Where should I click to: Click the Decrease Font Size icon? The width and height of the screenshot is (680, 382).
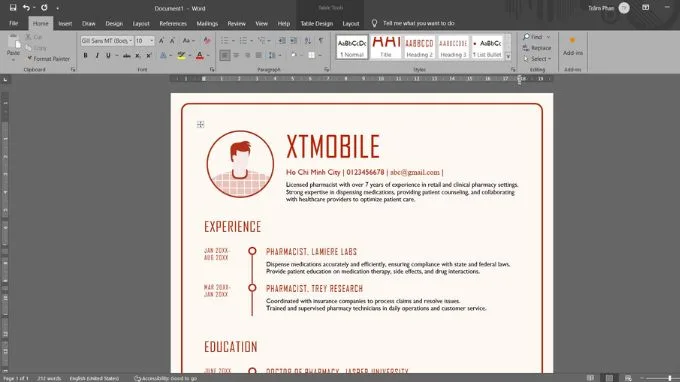point(172,40)
